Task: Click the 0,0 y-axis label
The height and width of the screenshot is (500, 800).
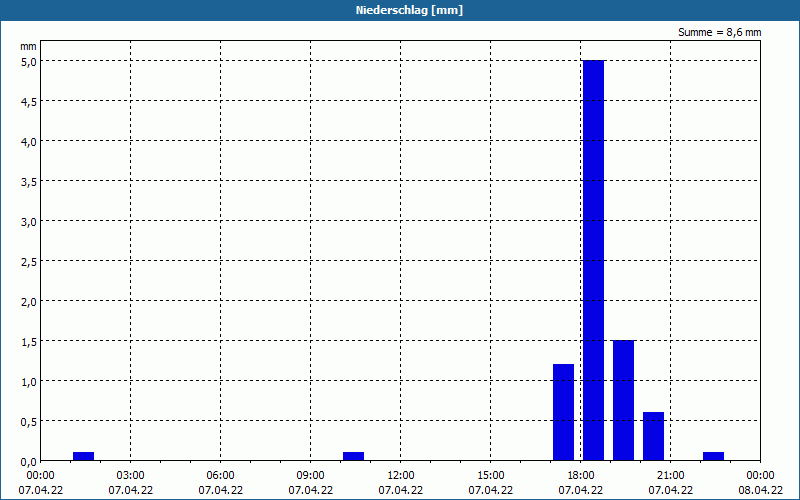Action: pyautogui.click(x=29, y=462)
